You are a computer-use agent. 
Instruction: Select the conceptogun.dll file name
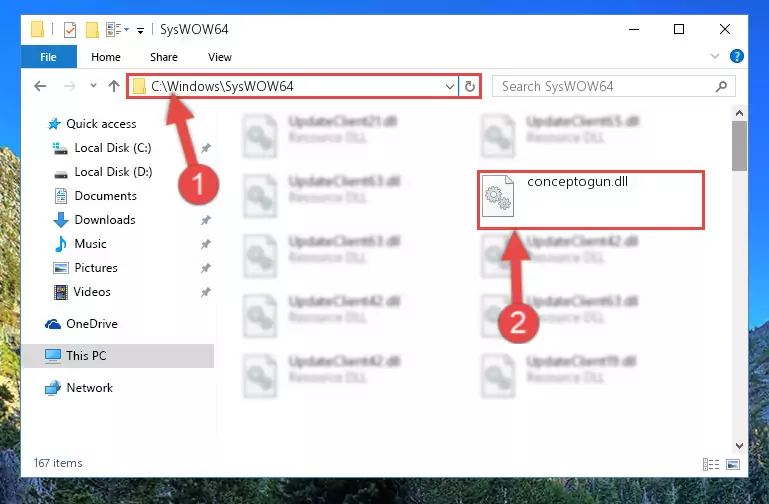pyautogui.click(x=577, y=181)
